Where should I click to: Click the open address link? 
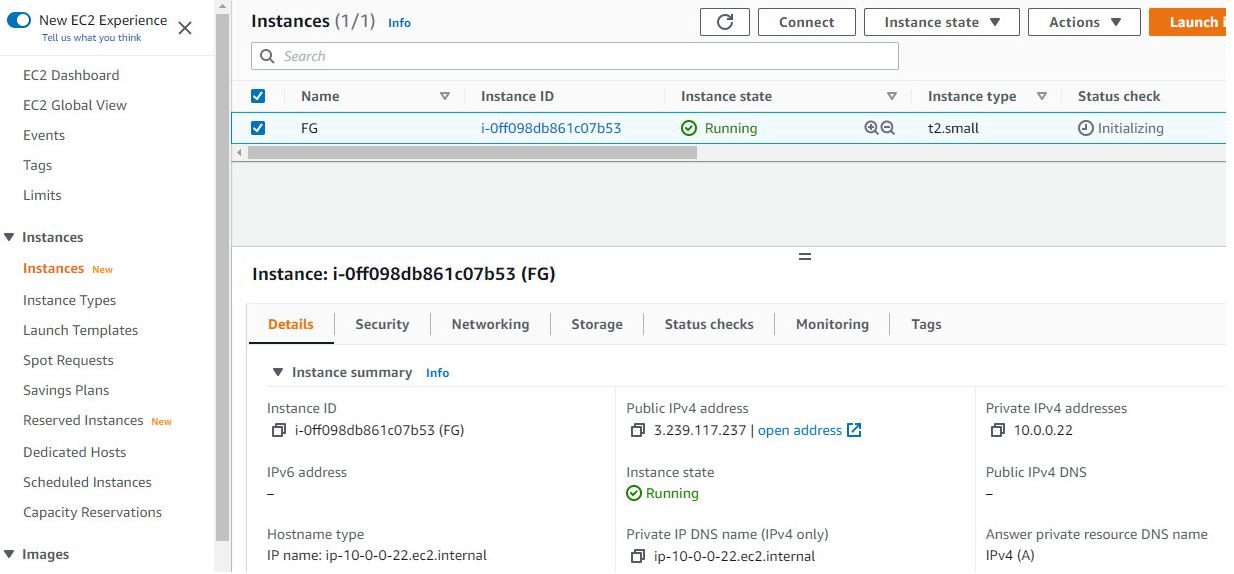click(x=800, y=430)
